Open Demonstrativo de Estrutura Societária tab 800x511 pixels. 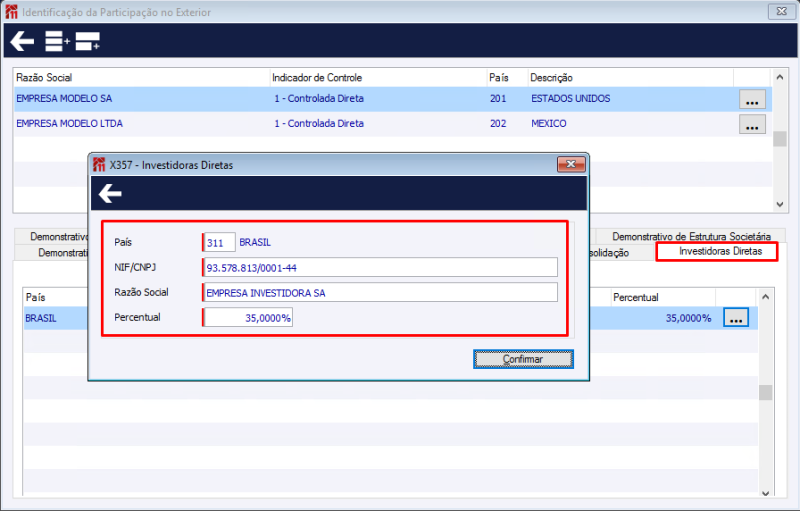691,236
